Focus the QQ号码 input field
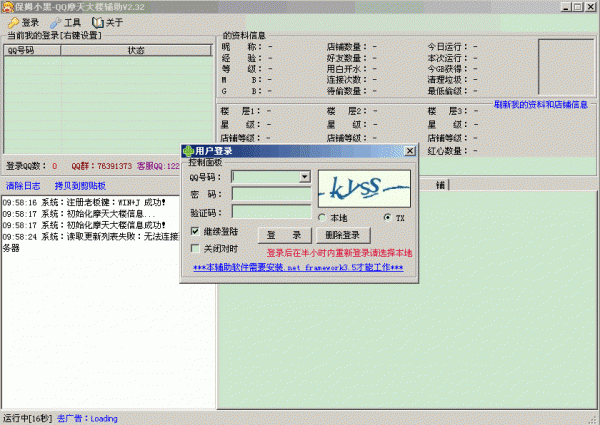 click(266, 177)
